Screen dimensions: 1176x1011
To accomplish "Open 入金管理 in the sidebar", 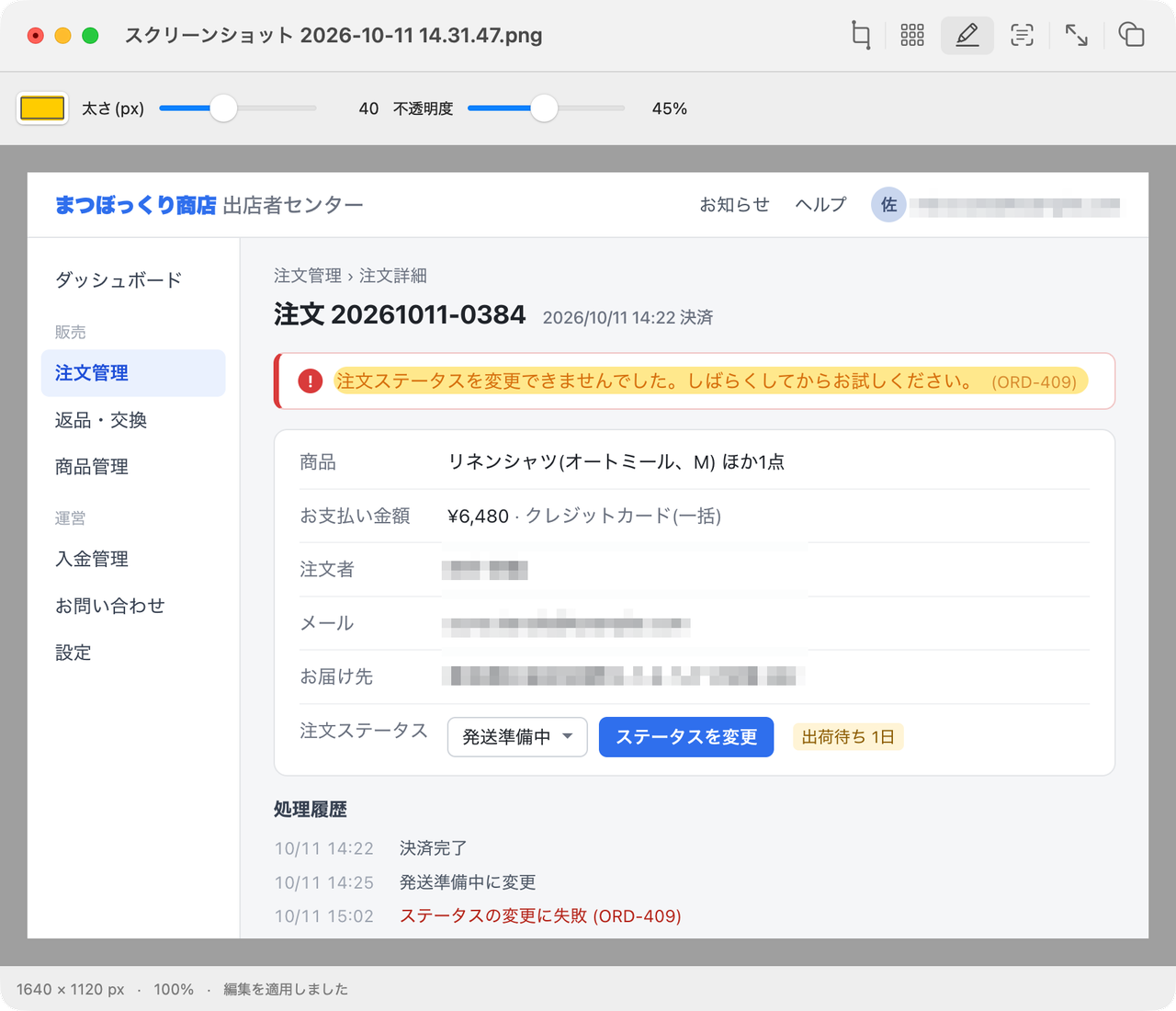I will (x=92, y=559).
